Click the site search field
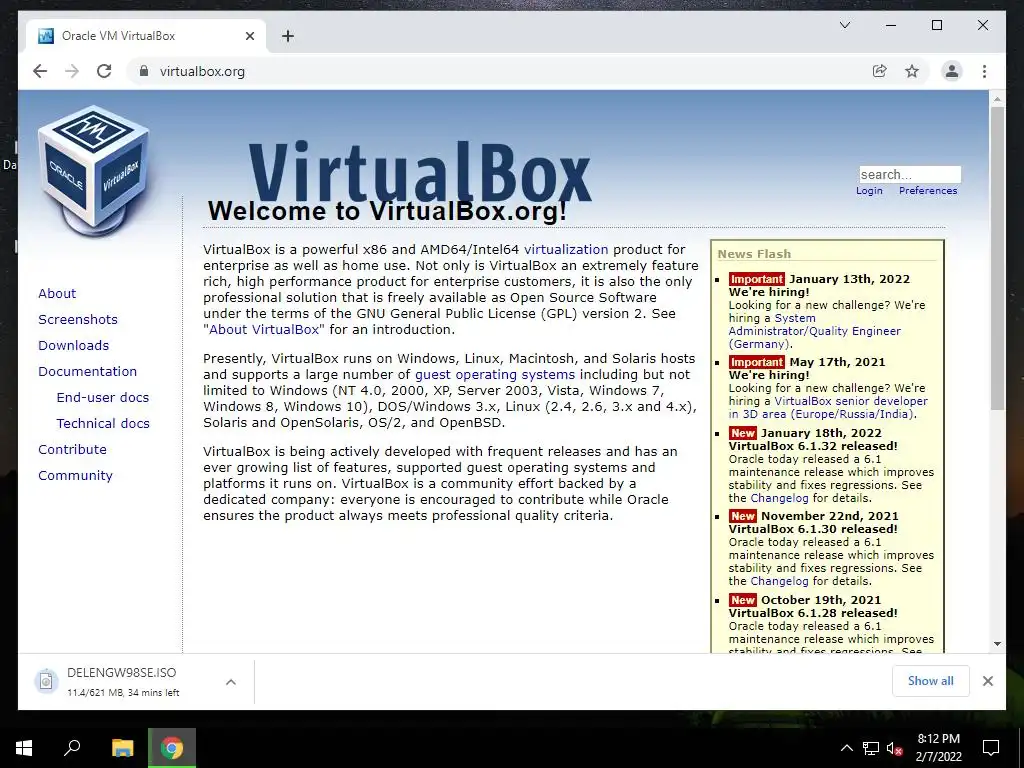This screenshot has width=1024, height=768. coord(910,174)
